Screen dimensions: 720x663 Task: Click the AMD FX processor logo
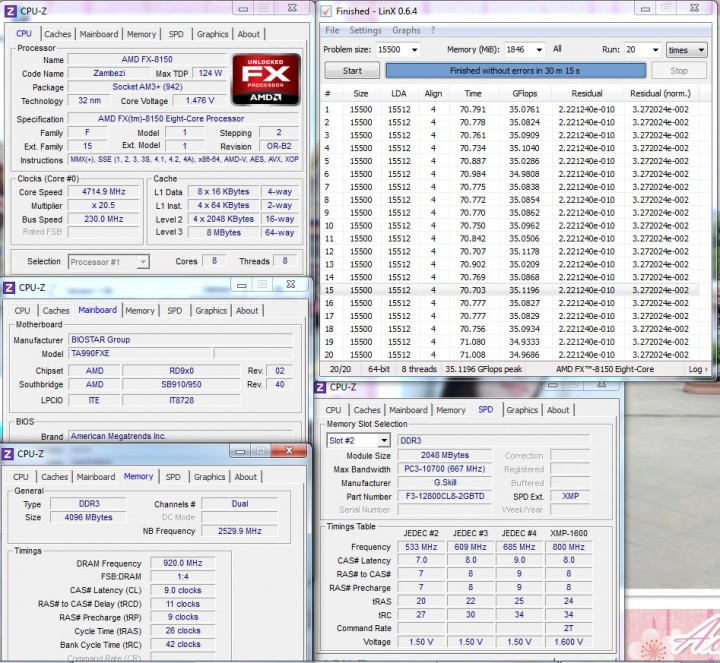[x=266, y=79]
